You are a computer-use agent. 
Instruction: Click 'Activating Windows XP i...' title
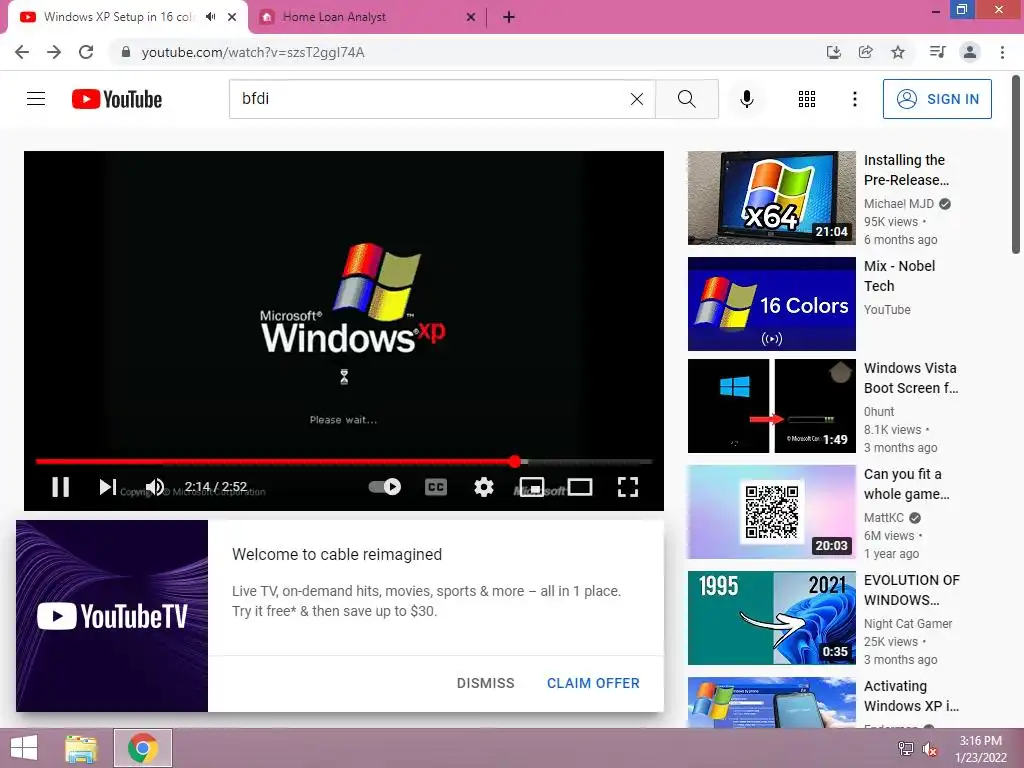(911, 696)
